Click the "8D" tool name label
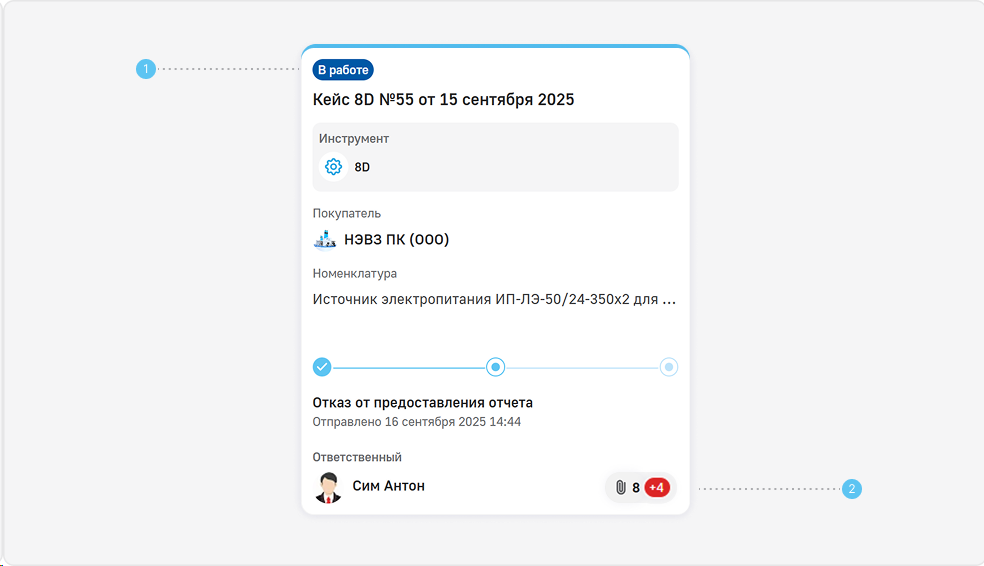Viewport: 984px width, 566px height. [362, 167]
